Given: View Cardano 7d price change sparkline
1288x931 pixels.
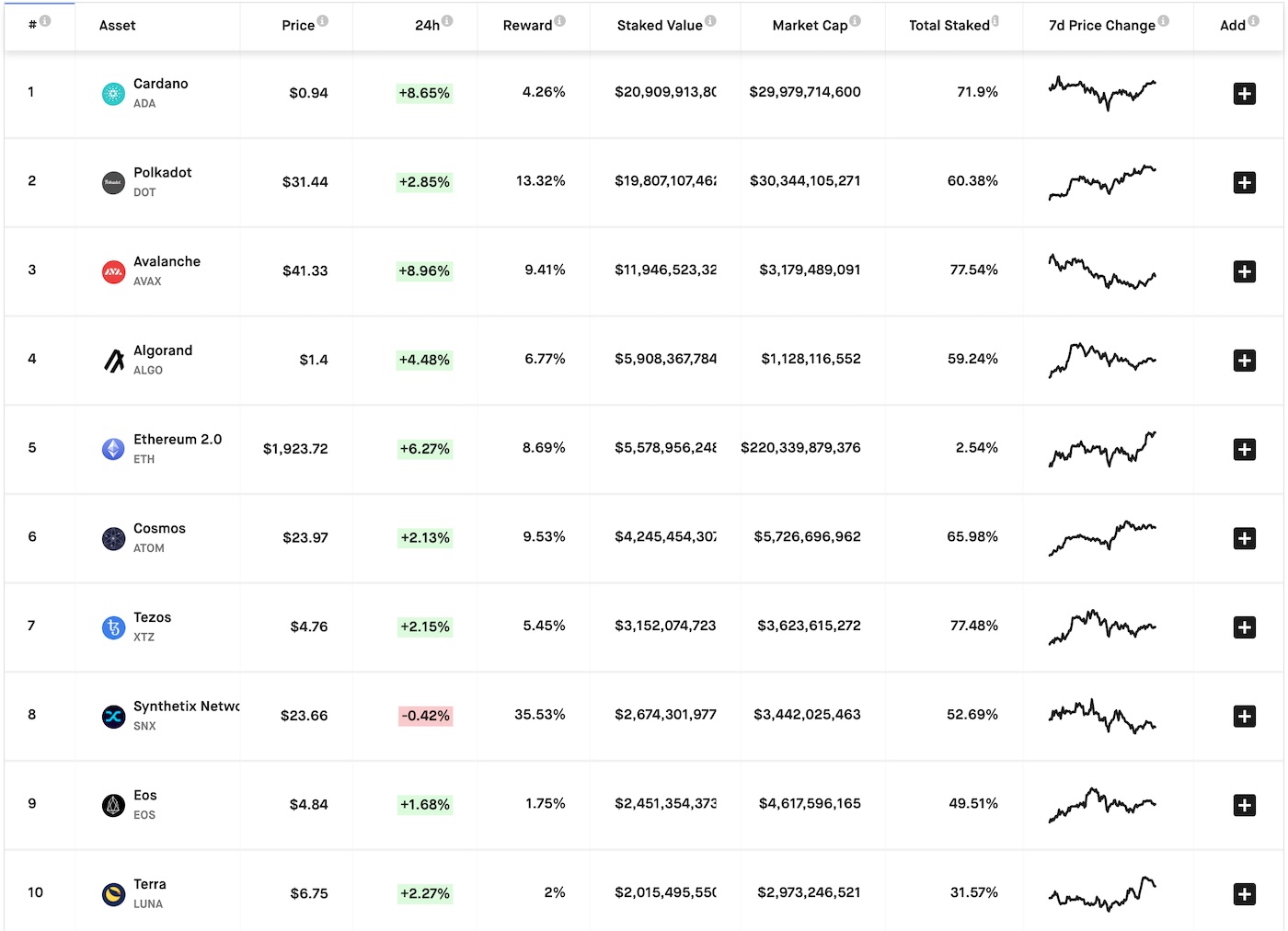Looking at the screenshot, I should (x=1102, y=92).
